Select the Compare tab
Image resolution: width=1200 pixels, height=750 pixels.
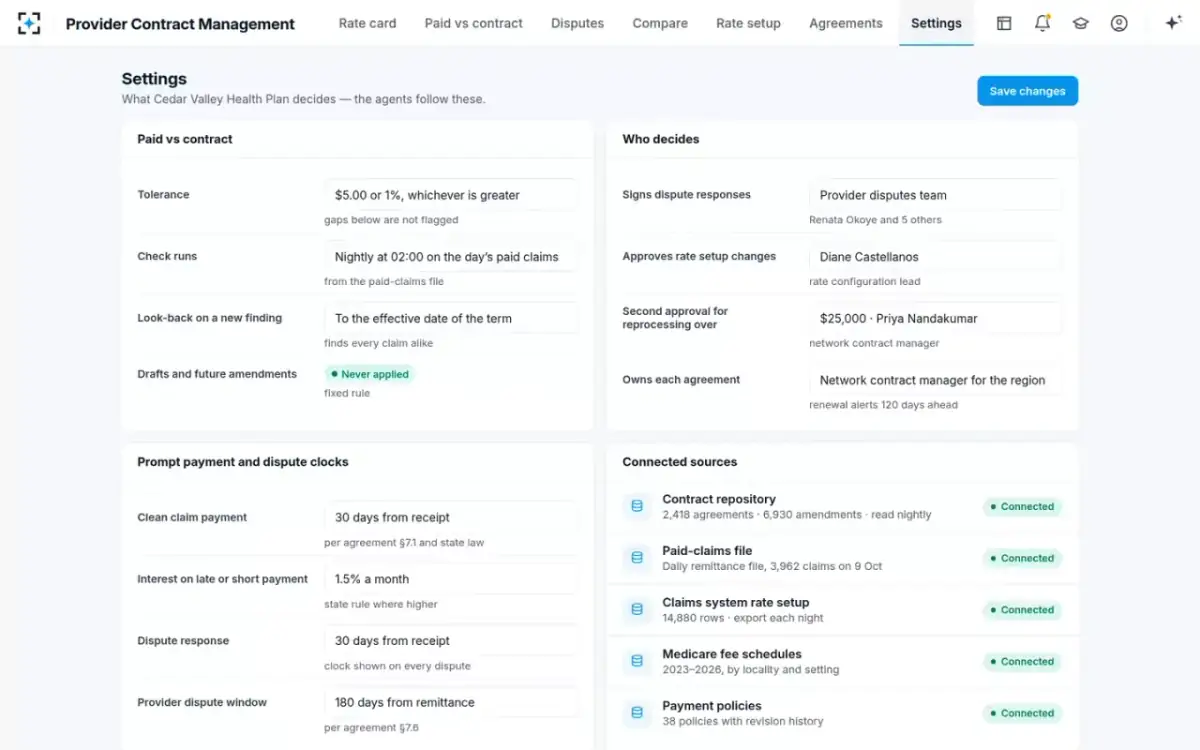point(660,23)
